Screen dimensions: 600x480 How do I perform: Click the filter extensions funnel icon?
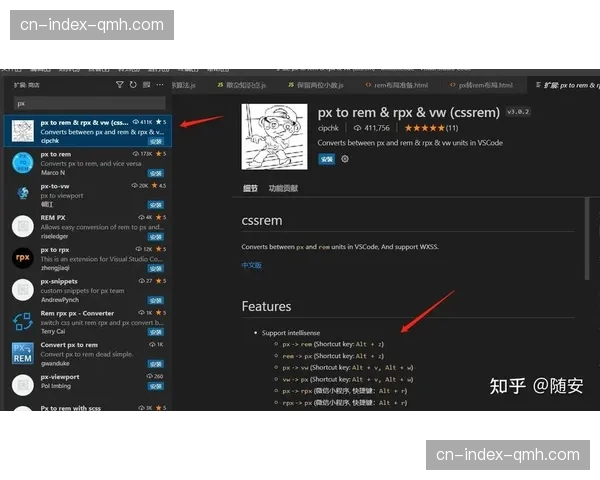click(119, 86)
